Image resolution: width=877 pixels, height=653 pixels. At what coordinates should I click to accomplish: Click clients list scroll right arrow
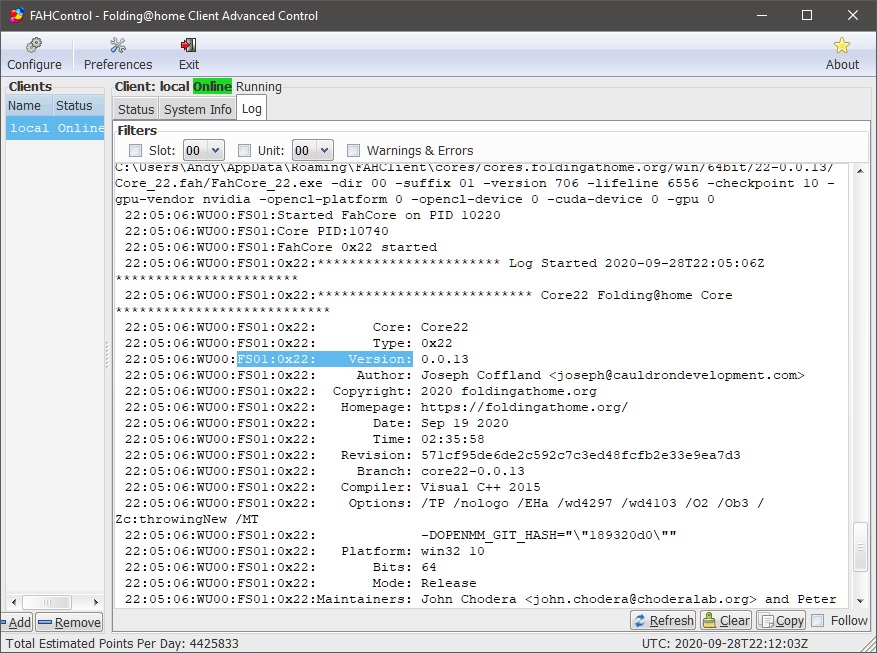tap(96, 602)
